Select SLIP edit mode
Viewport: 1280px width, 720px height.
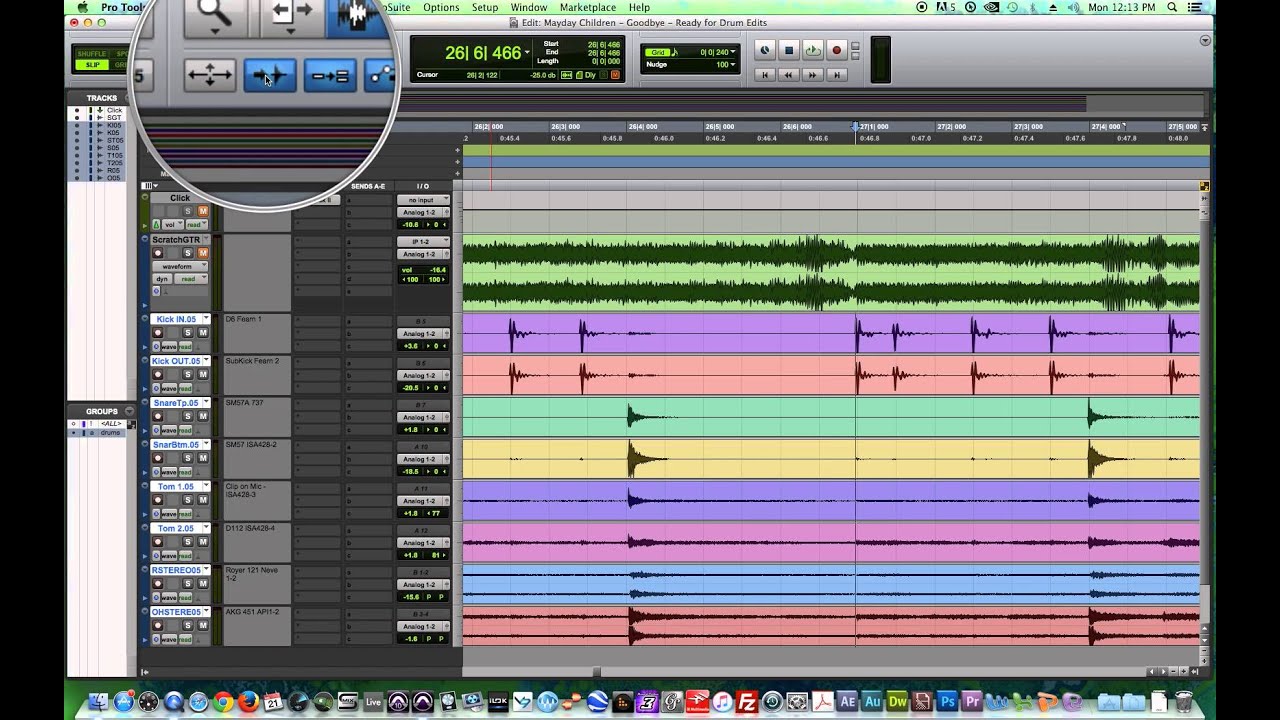[91, 65]
